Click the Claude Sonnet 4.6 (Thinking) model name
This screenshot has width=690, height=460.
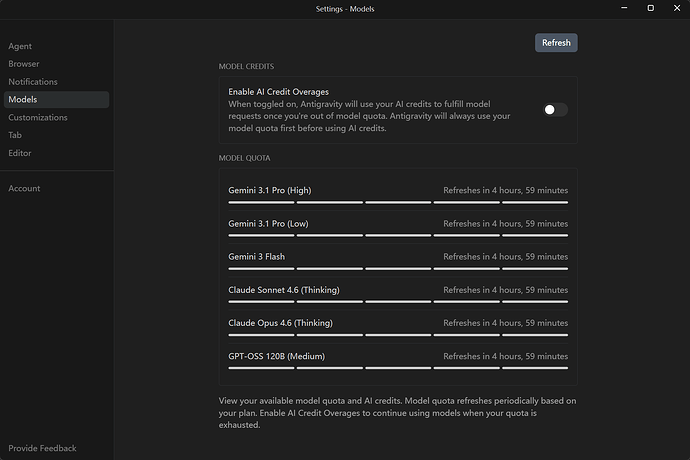click(284, 290)
